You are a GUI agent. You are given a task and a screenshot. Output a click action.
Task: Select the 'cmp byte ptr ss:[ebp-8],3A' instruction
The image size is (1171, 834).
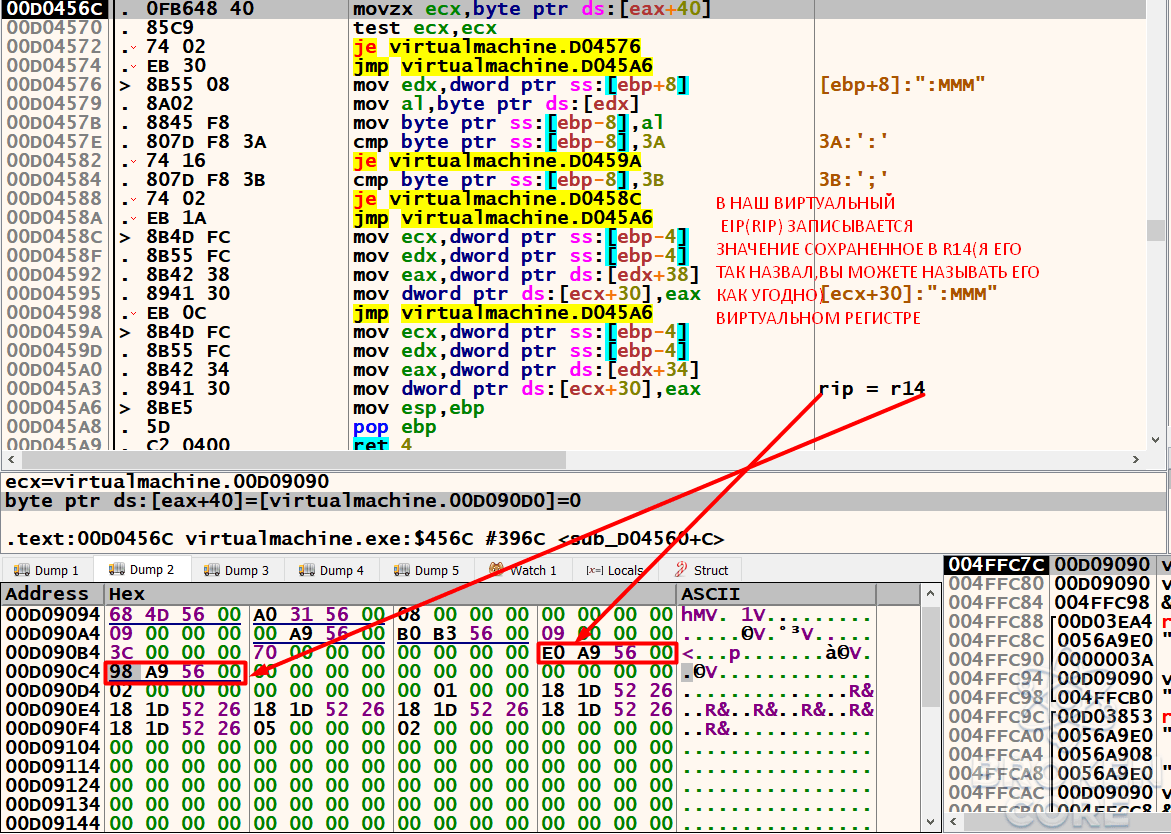coord(509,142)
